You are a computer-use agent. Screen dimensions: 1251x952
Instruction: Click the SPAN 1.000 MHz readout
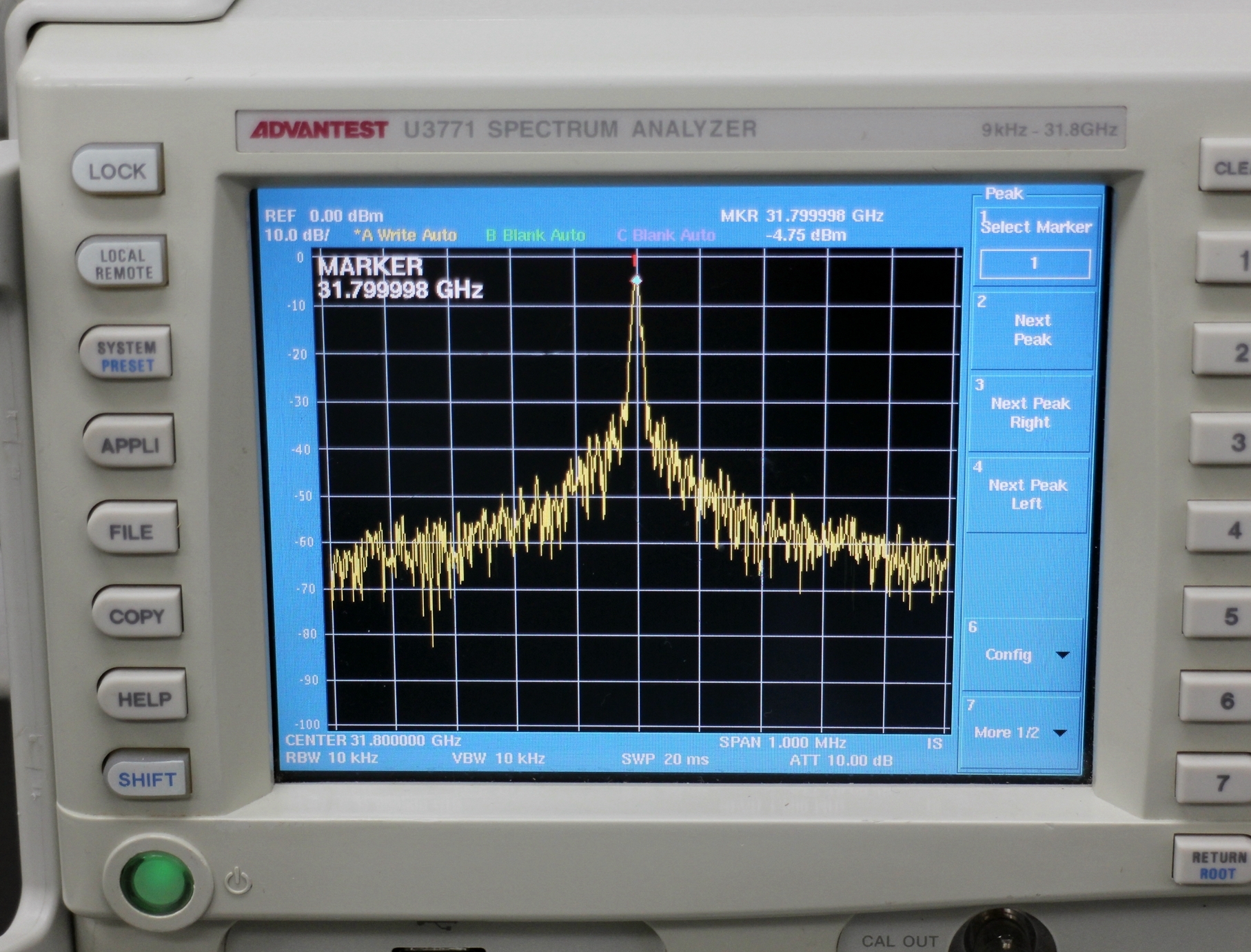pyautogui.click(x=782, y=742)
